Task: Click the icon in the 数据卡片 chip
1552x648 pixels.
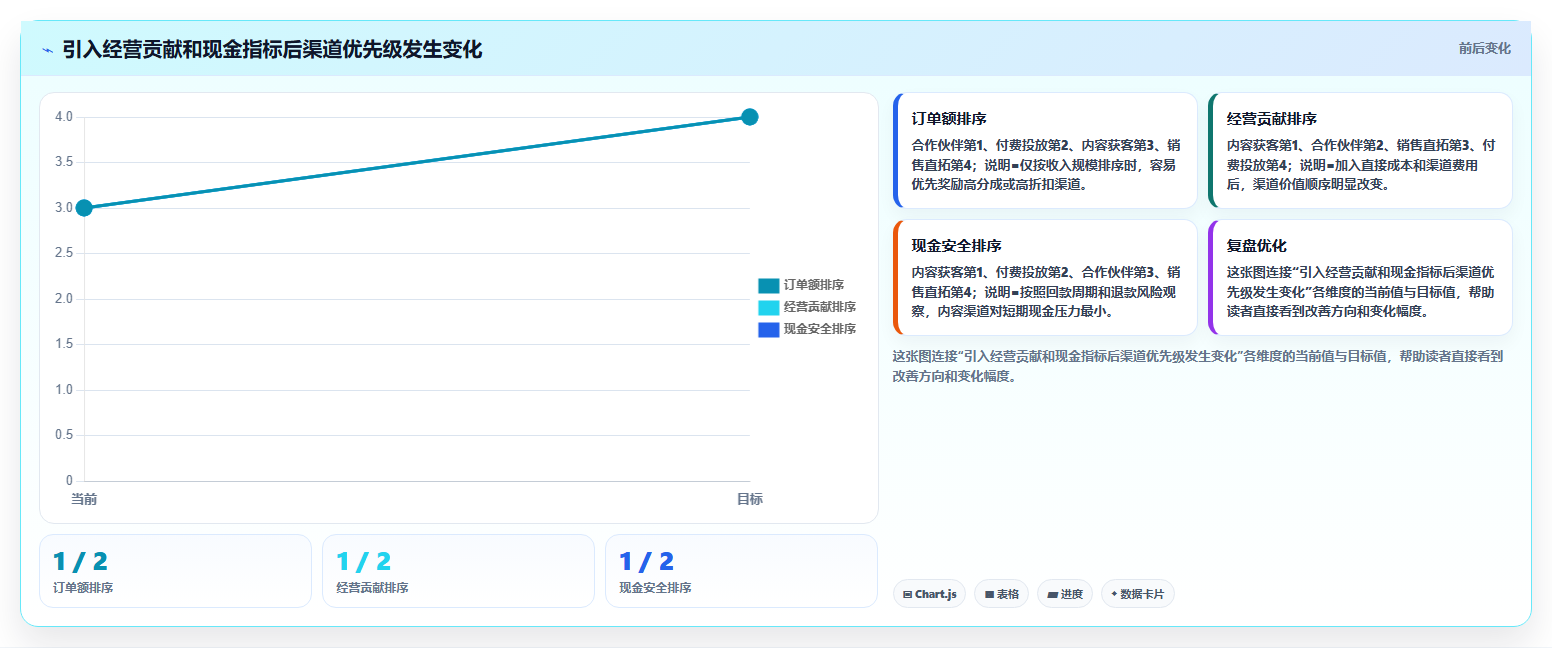Action: 1114,594
